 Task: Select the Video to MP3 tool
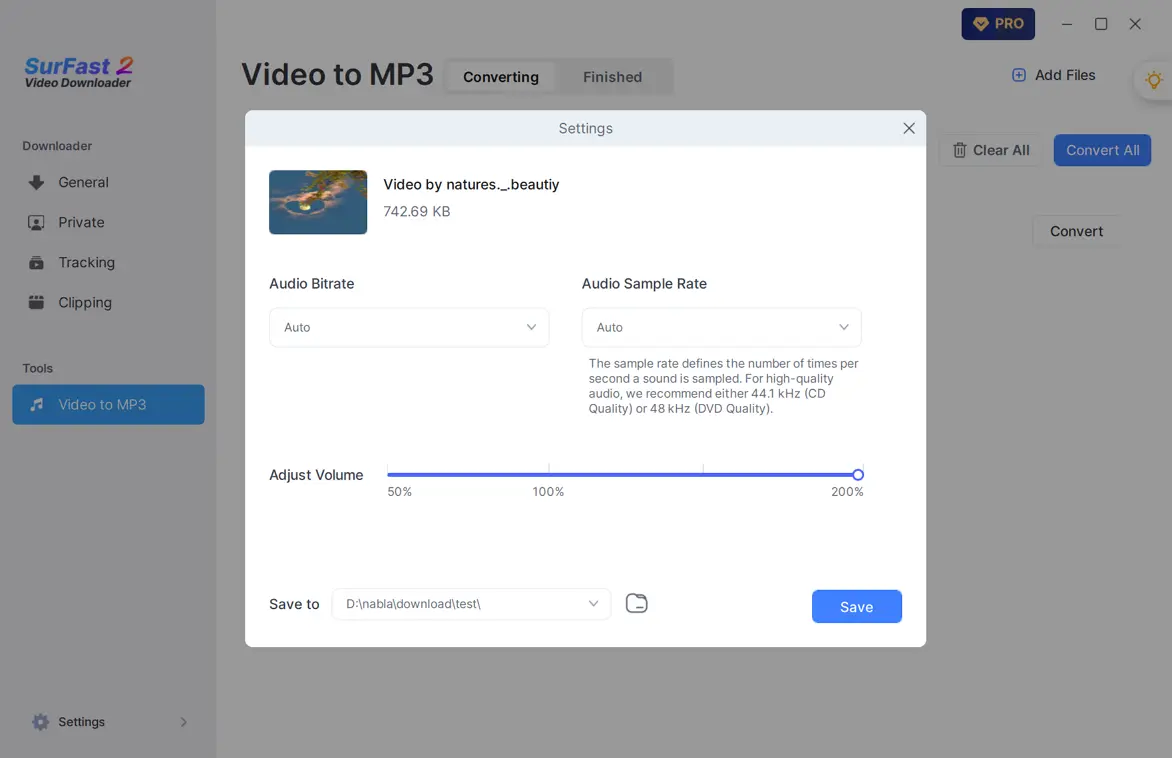coord(108,404)
